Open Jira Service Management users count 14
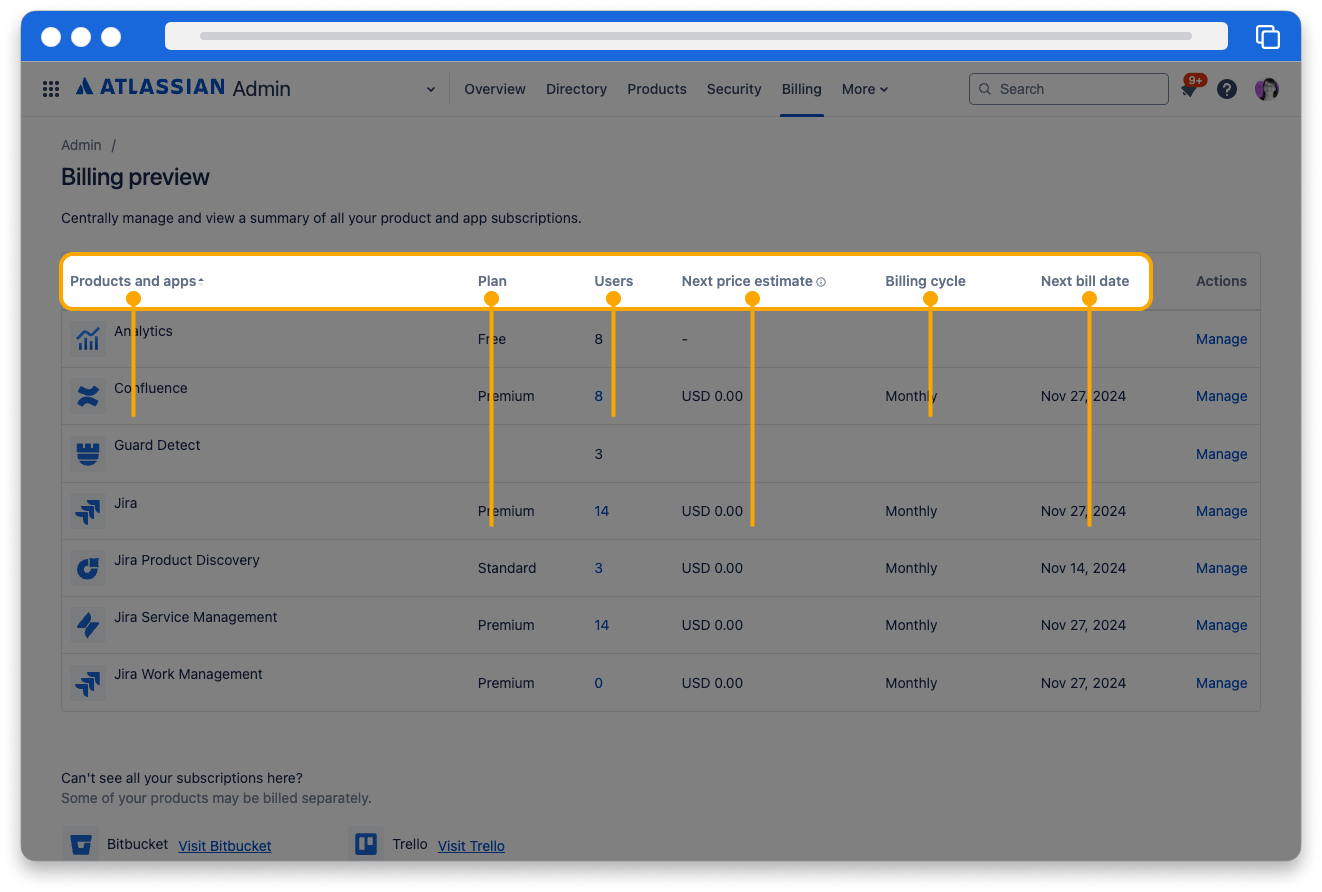The width and height of the screenshot is (1322, 892). 602,625
